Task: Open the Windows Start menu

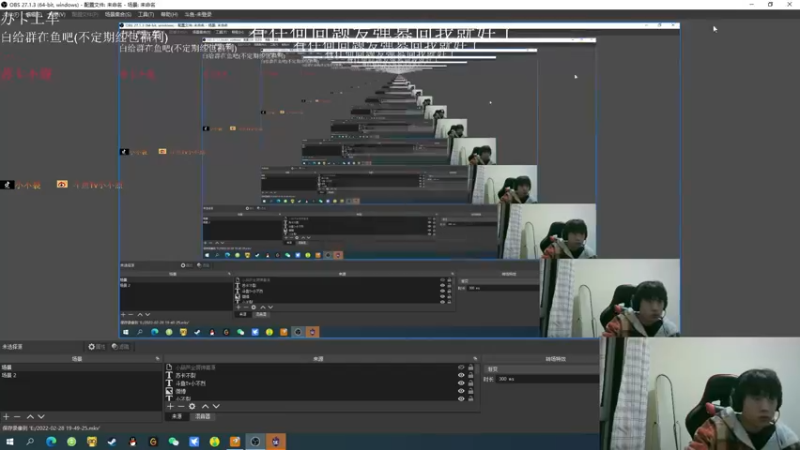Action: click(10, 442)
